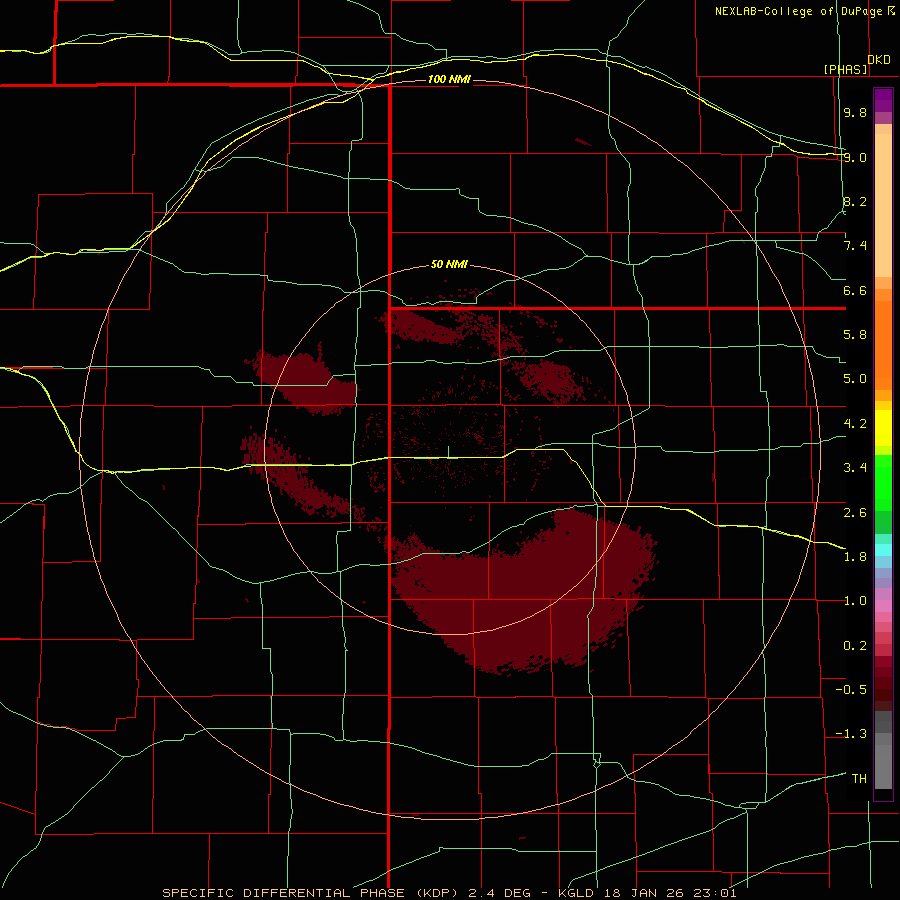Viewport: 900px width, 900px height.
Task: Select the 8.2 scale value
Action: pos(855,201)
